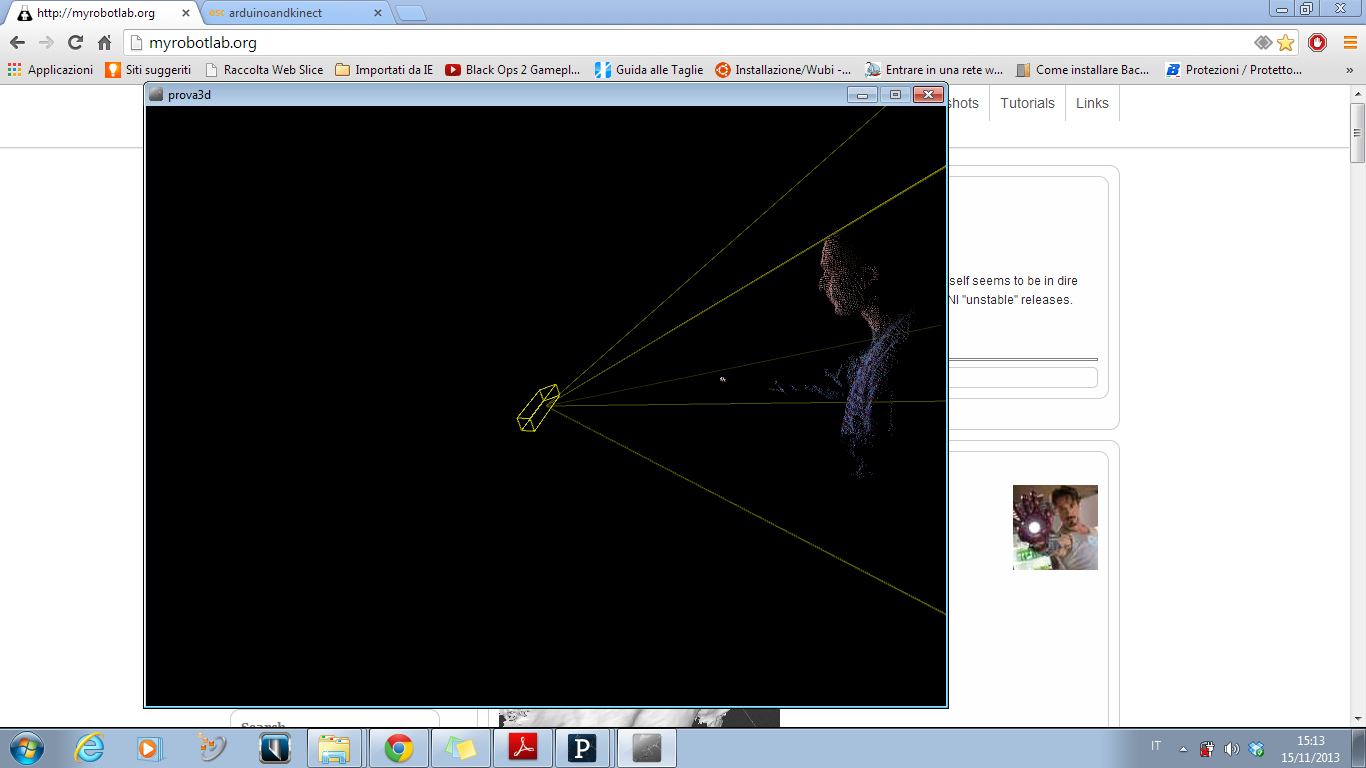Go back using Chrome's back arrow
Screen dimensions: 1366x768
[17, 43]
